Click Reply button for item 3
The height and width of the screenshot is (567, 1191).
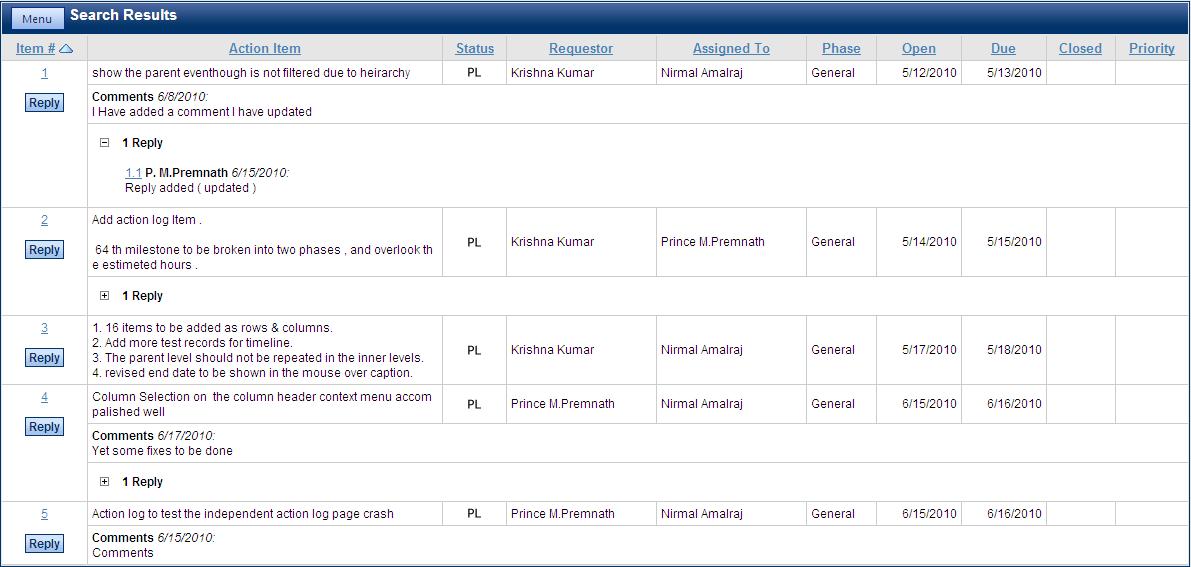[x=44, y=358]
